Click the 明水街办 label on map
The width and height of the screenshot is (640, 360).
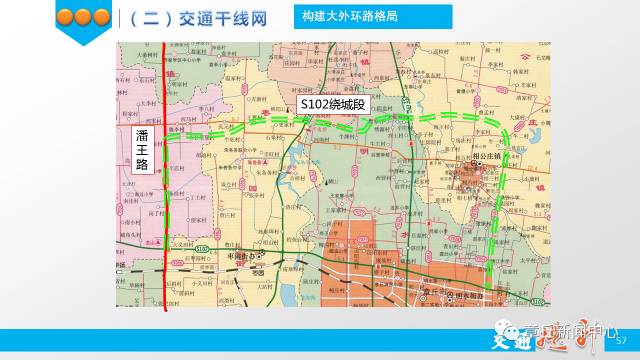pyautogui.click(x=469, y=295)
